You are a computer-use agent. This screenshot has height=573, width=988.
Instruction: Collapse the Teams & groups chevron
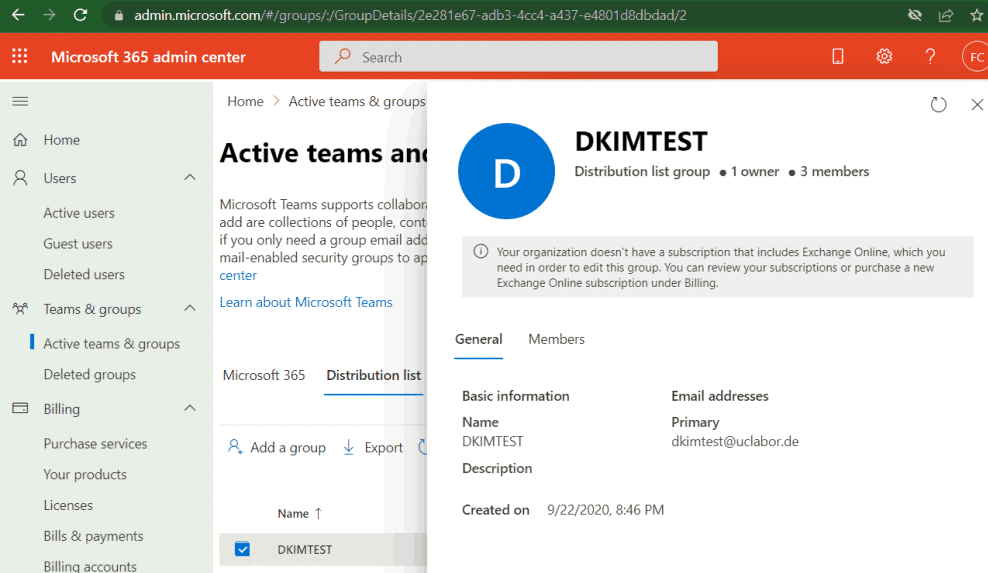(190, 308)
